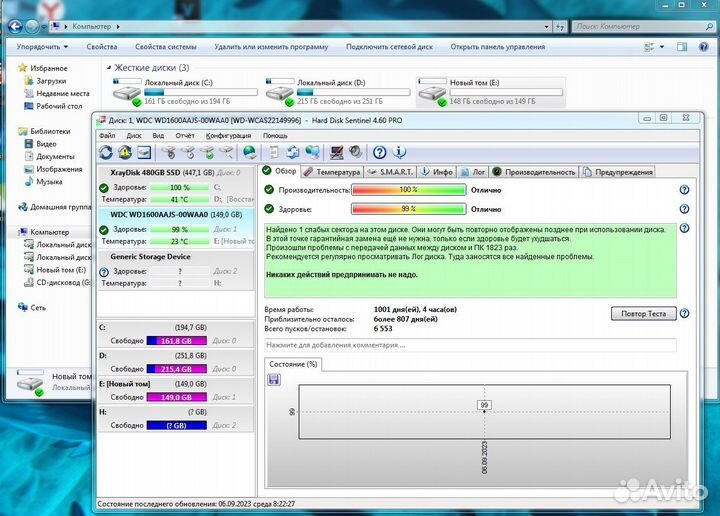
Task: Switch to Обзор tab
Action: pyautogui.click(x=279, y=171)
